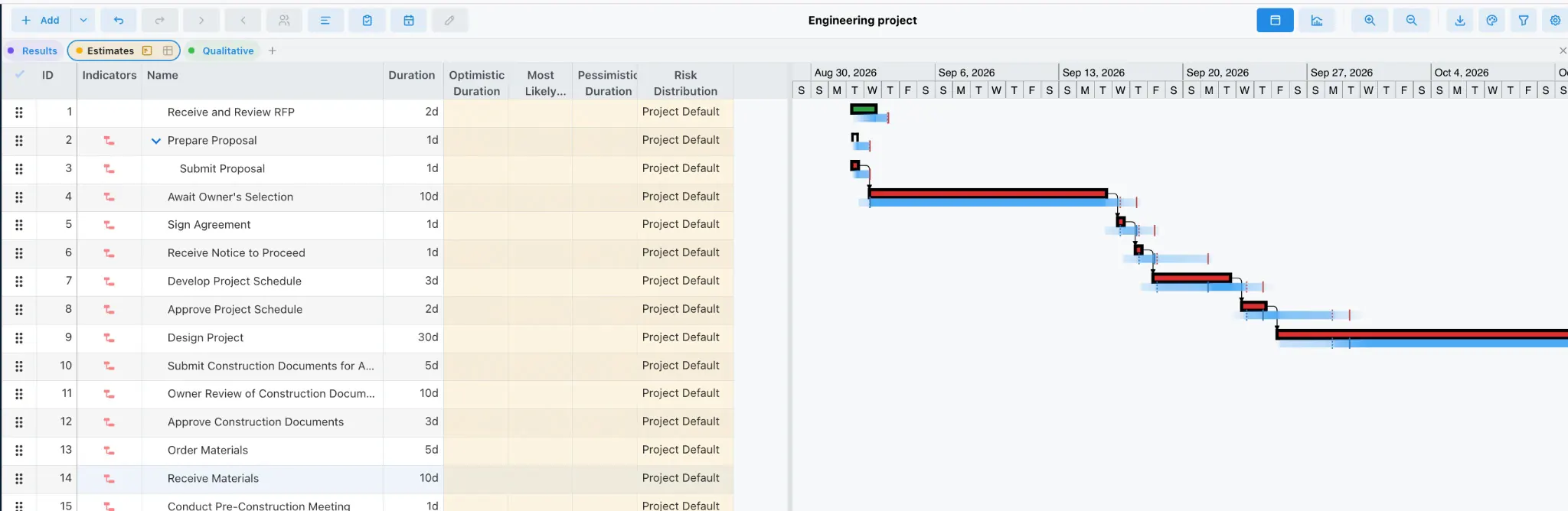Click Risk Distribution for Order Materials

(685, 450)
